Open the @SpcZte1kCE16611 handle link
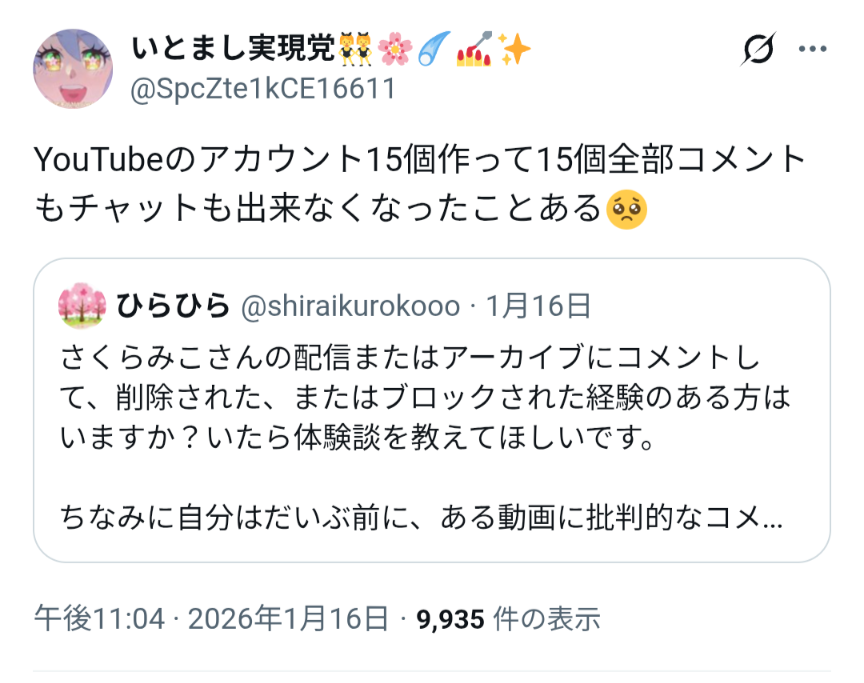This screenshot has width=864, height=683. 263,89
